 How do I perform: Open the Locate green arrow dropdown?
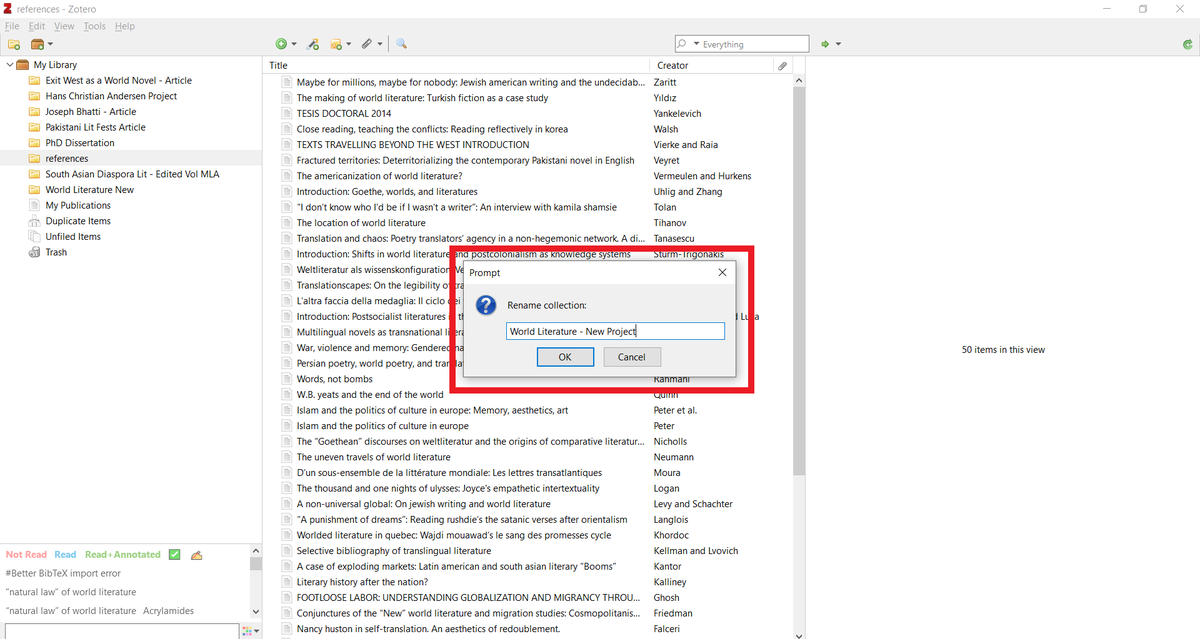coord(831,44)
